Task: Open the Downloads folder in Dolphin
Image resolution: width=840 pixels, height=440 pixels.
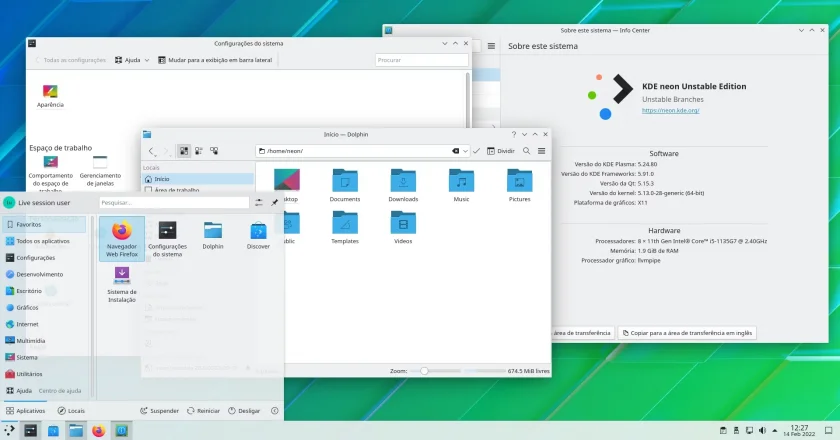Action: pos(403,185)
